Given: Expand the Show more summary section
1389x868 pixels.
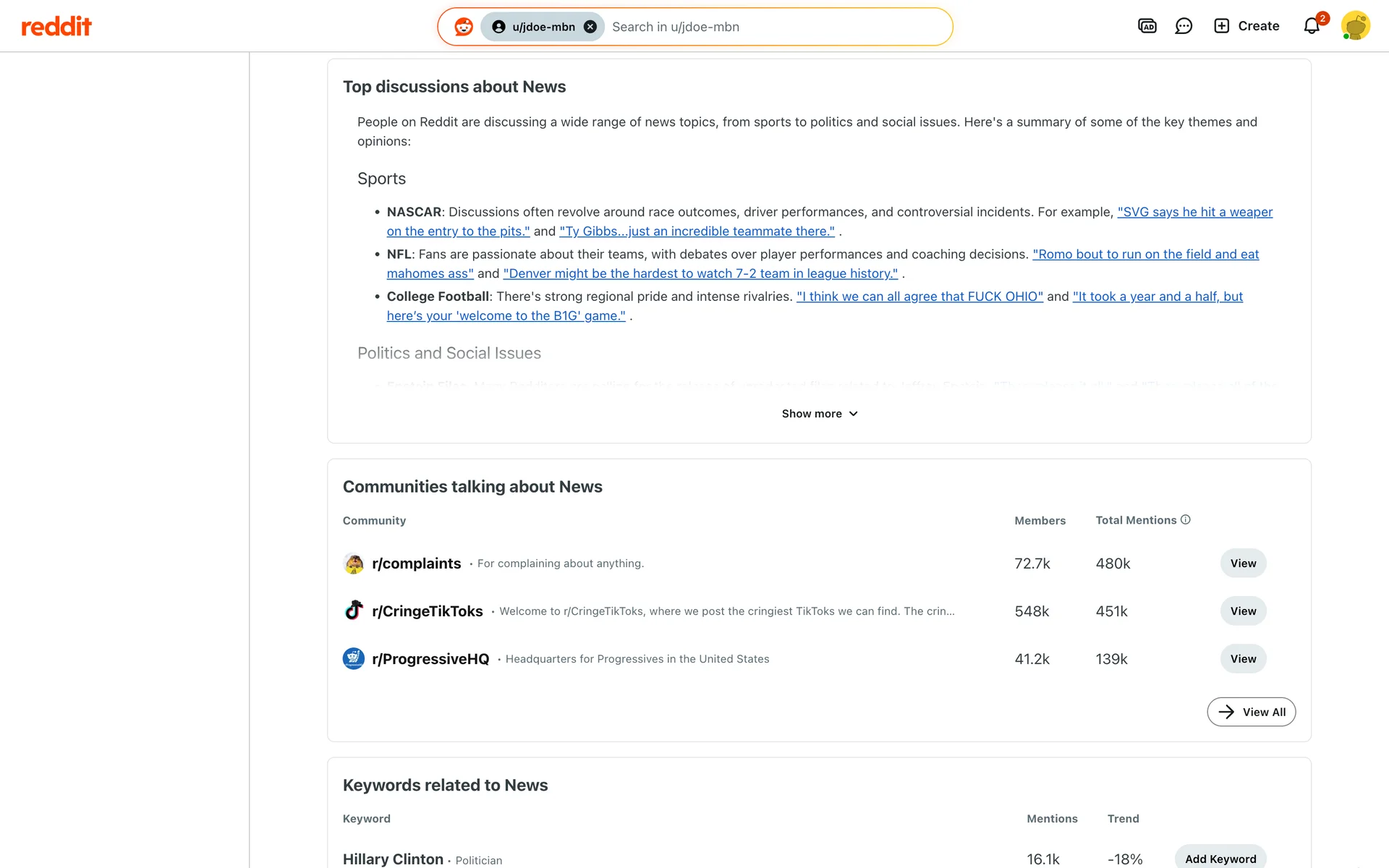Looking at the screenshot, I should [819, 414].
